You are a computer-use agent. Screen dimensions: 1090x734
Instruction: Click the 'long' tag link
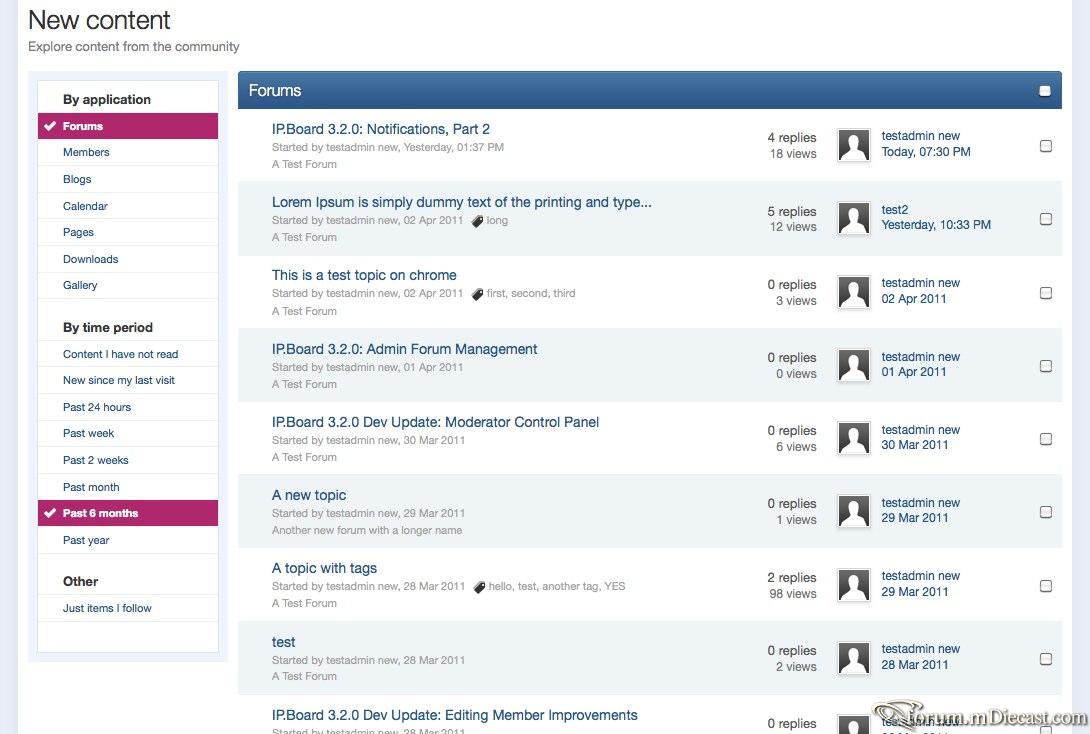[x=497, y=220]
